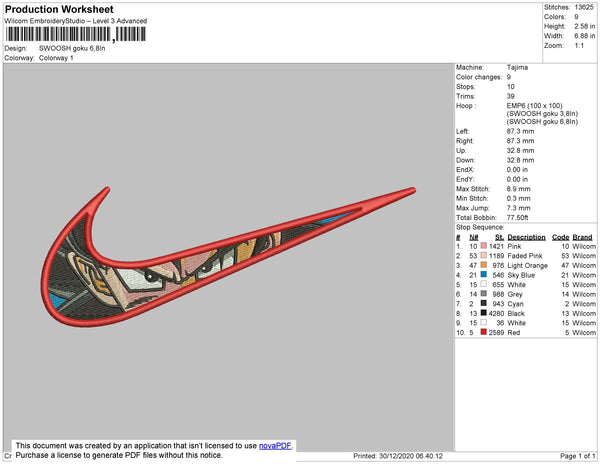Click the 'Page 1 of 1' footer text
Viewport: 600px width, 464px height.
pyautogui.click(x=577, y=456)
